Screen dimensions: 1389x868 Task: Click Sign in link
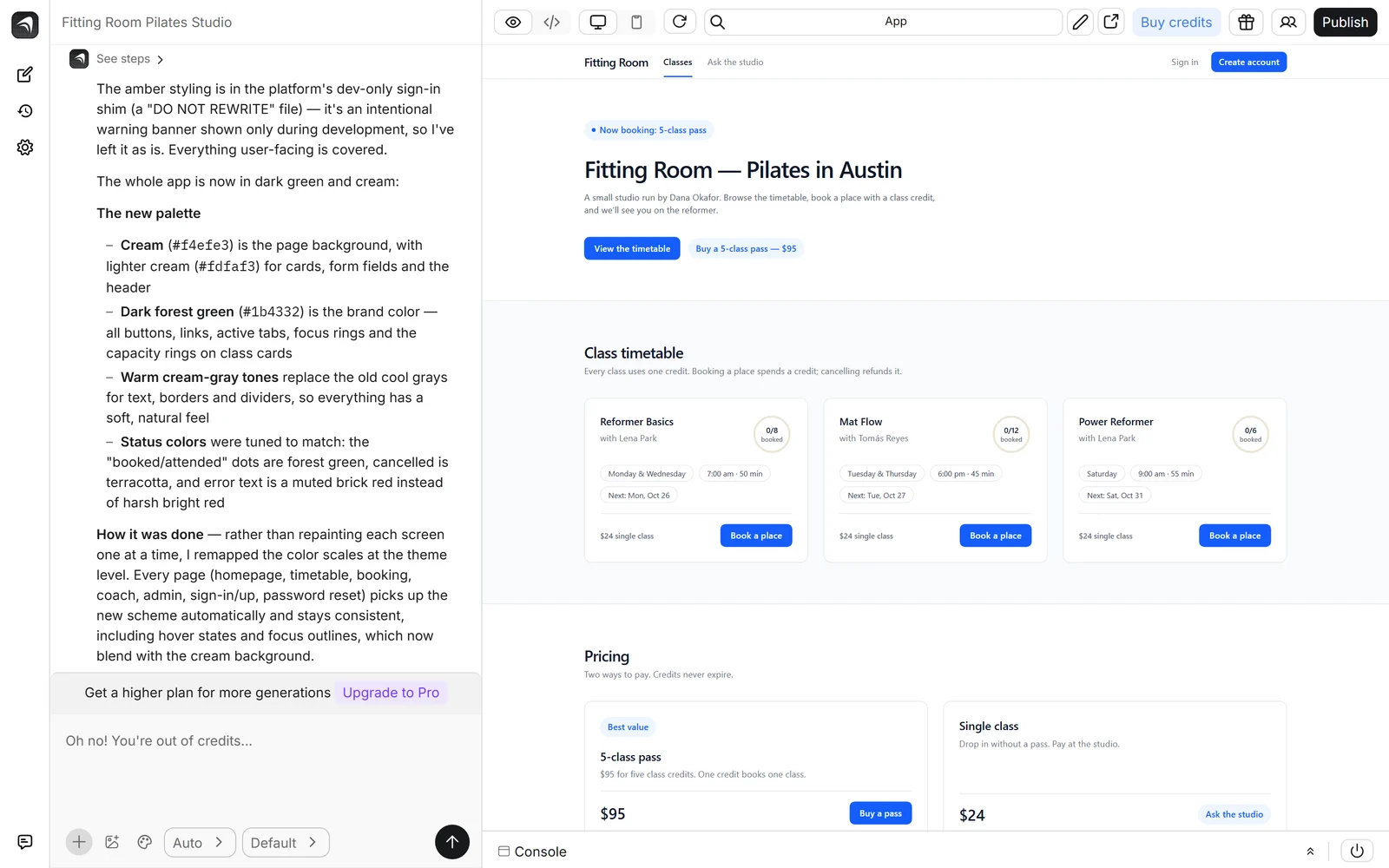pos(1184,62)
